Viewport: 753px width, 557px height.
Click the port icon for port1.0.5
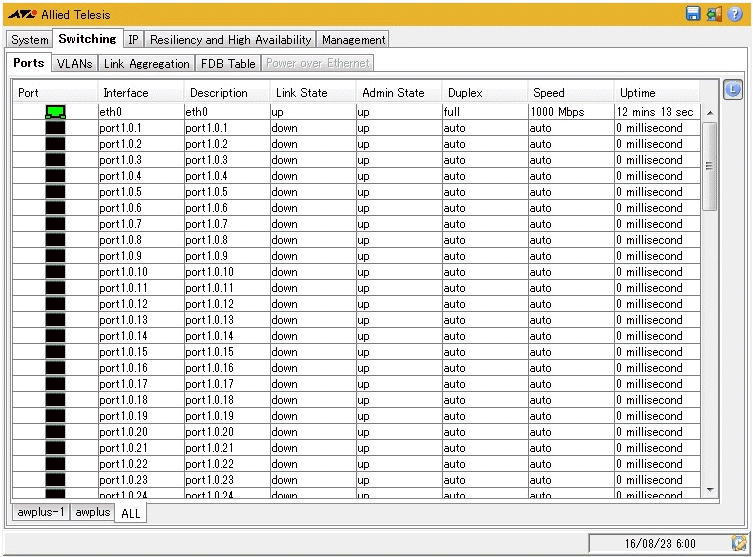[x=55, y=192]
